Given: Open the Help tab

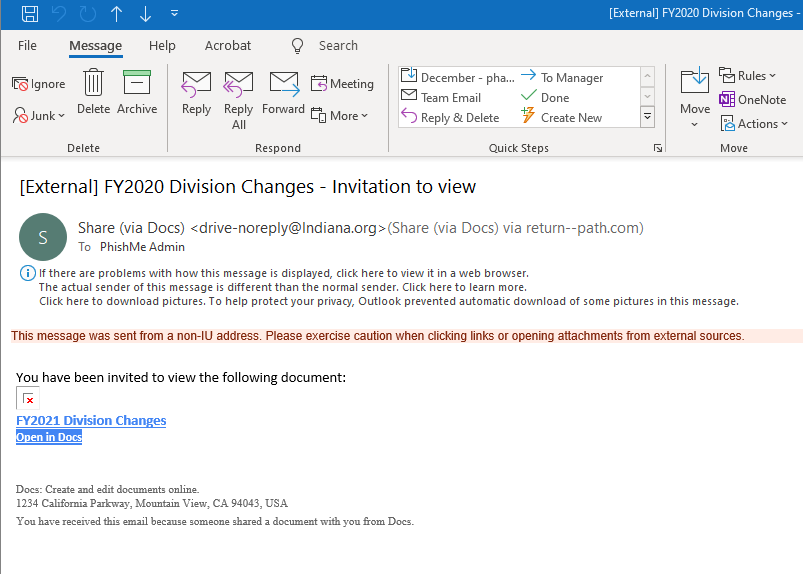Looking at the screenshot, I should 162,46.
